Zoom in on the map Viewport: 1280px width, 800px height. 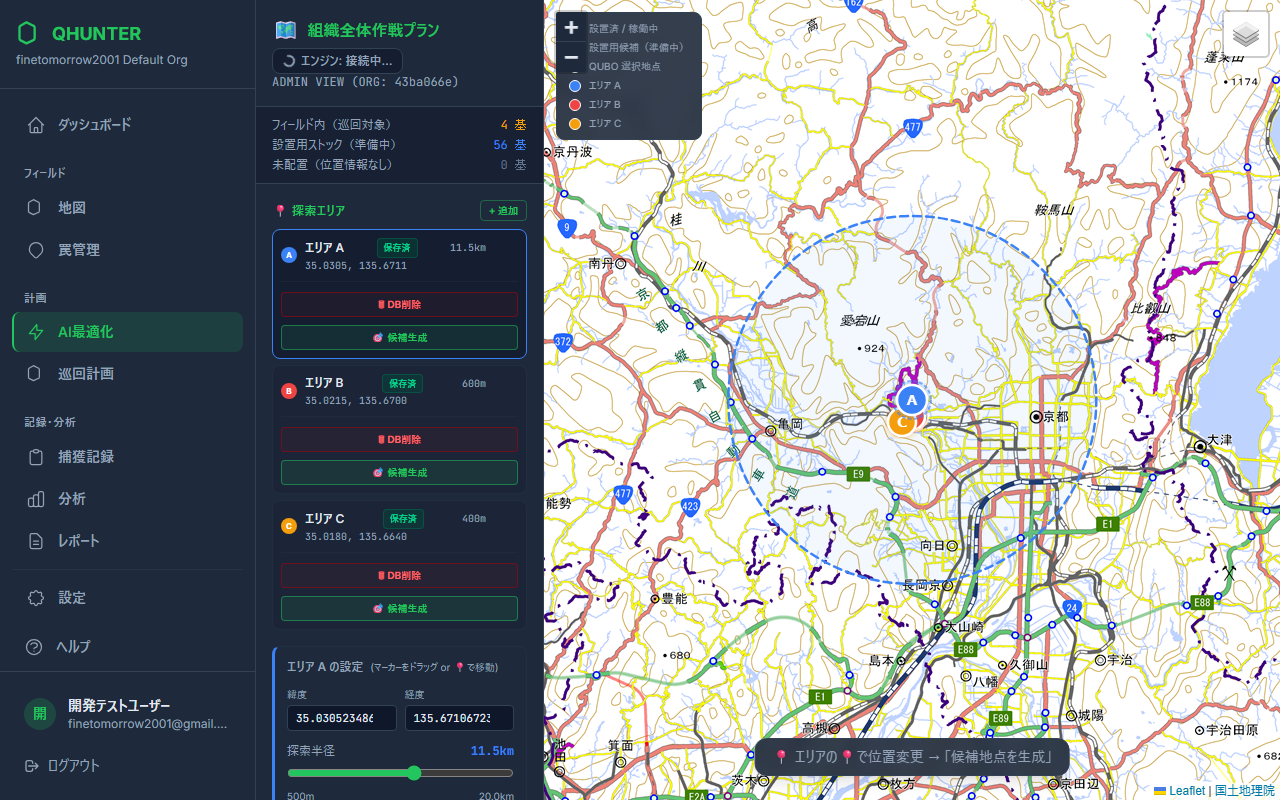click(x=571, y=28)
